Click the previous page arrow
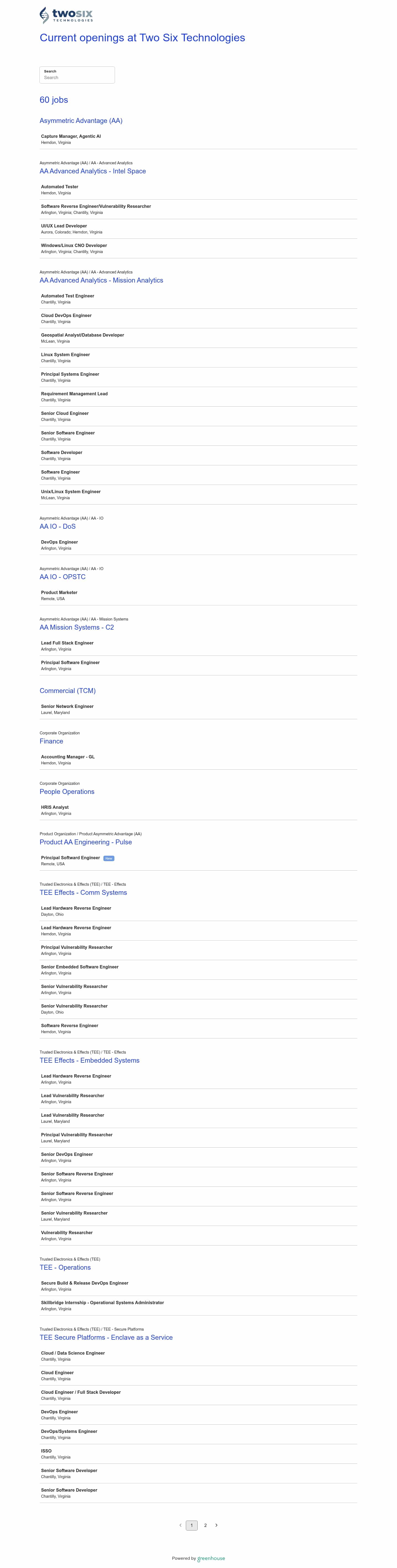397x1568 pixels. tap(180, 1525)
